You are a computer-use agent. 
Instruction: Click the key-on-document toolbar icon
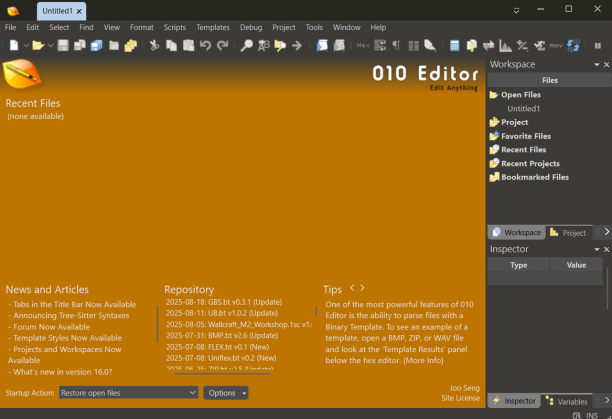pos(471,46)
